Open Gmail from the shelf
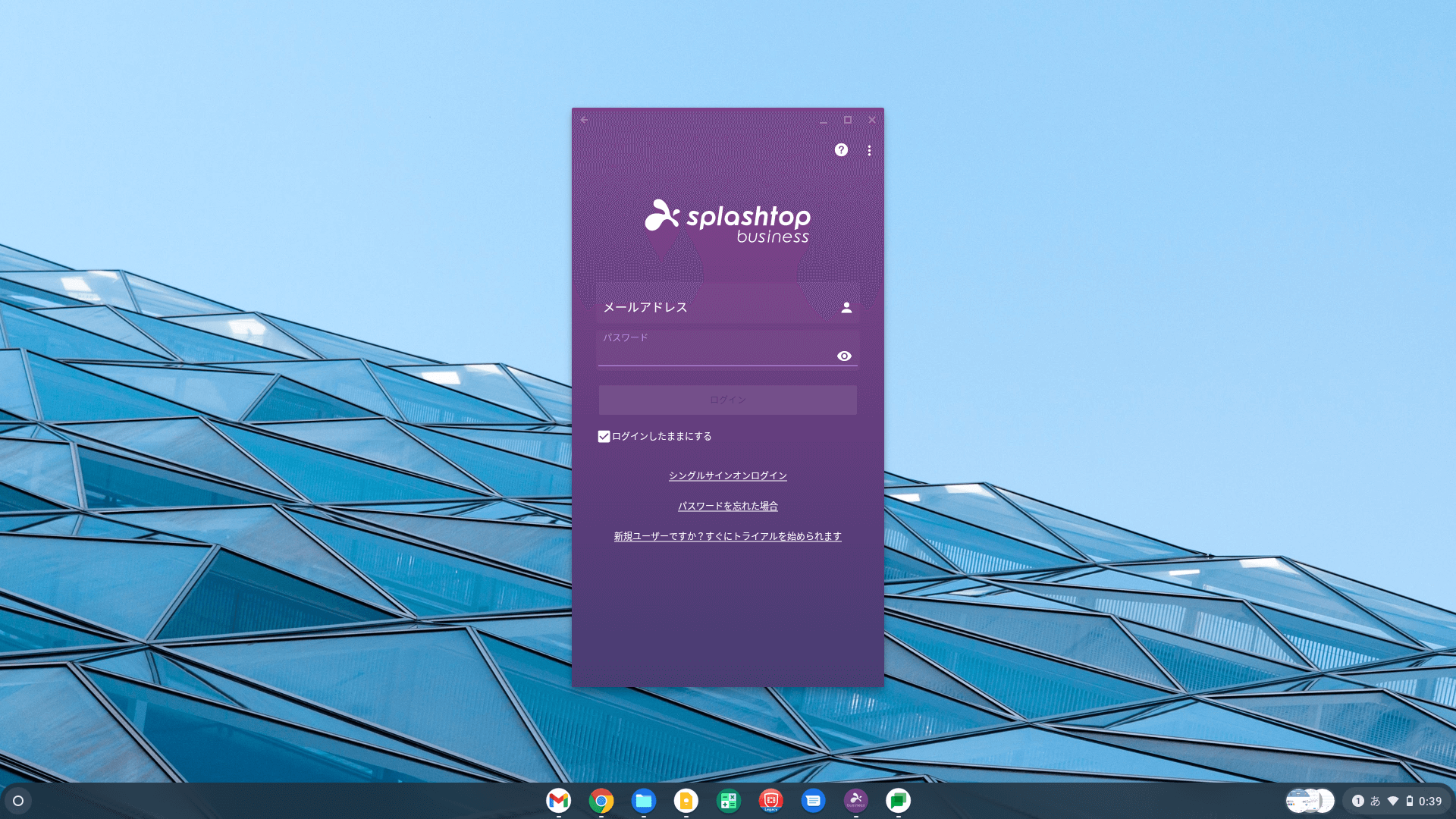This screenshot has width=1456, height=819. pos(559,801)
